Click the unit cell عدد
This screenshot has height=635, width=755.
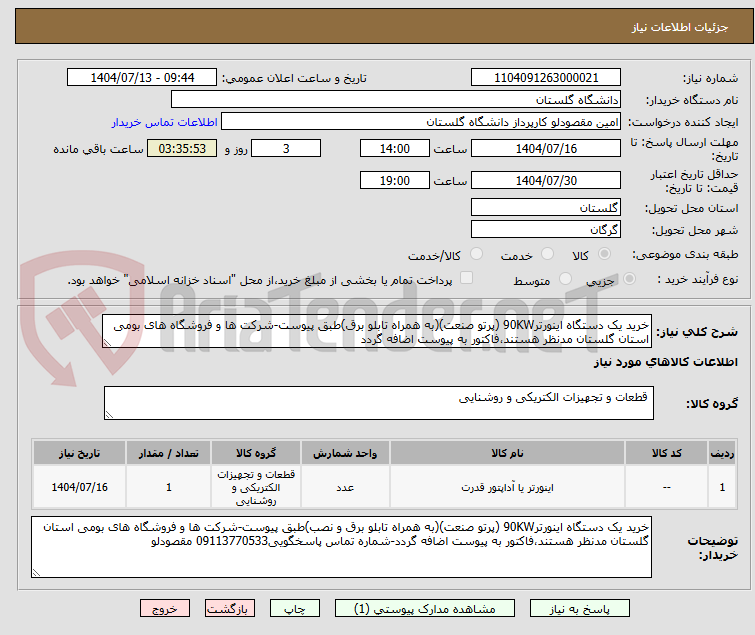point(345,488)
